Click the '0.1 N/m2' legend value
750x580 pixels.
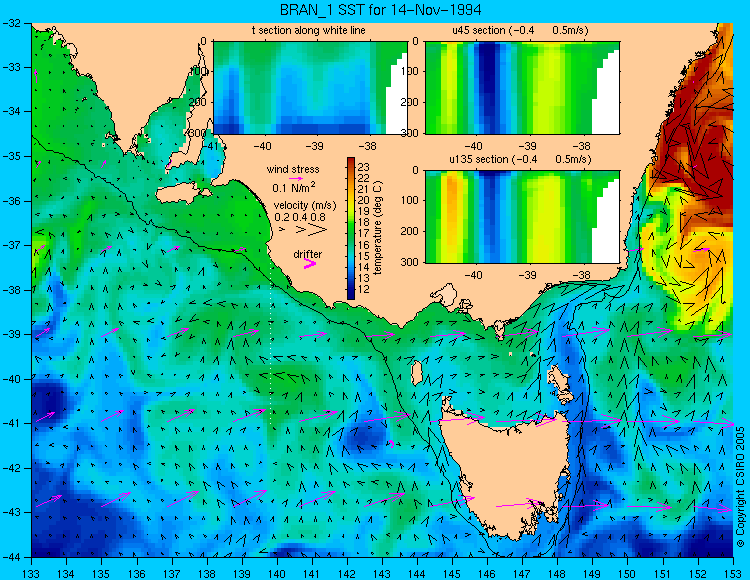294,187
